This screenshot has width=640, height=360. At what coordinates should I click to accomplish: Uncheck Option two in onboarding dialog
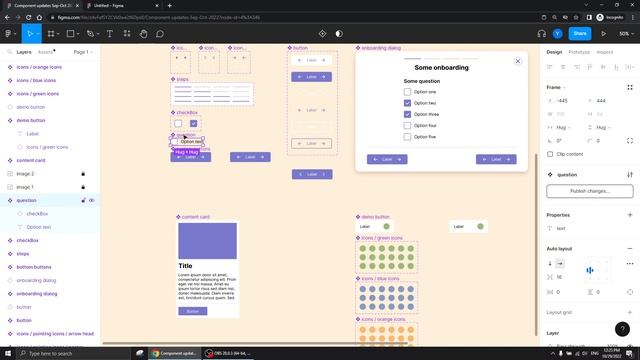point(407,103)
